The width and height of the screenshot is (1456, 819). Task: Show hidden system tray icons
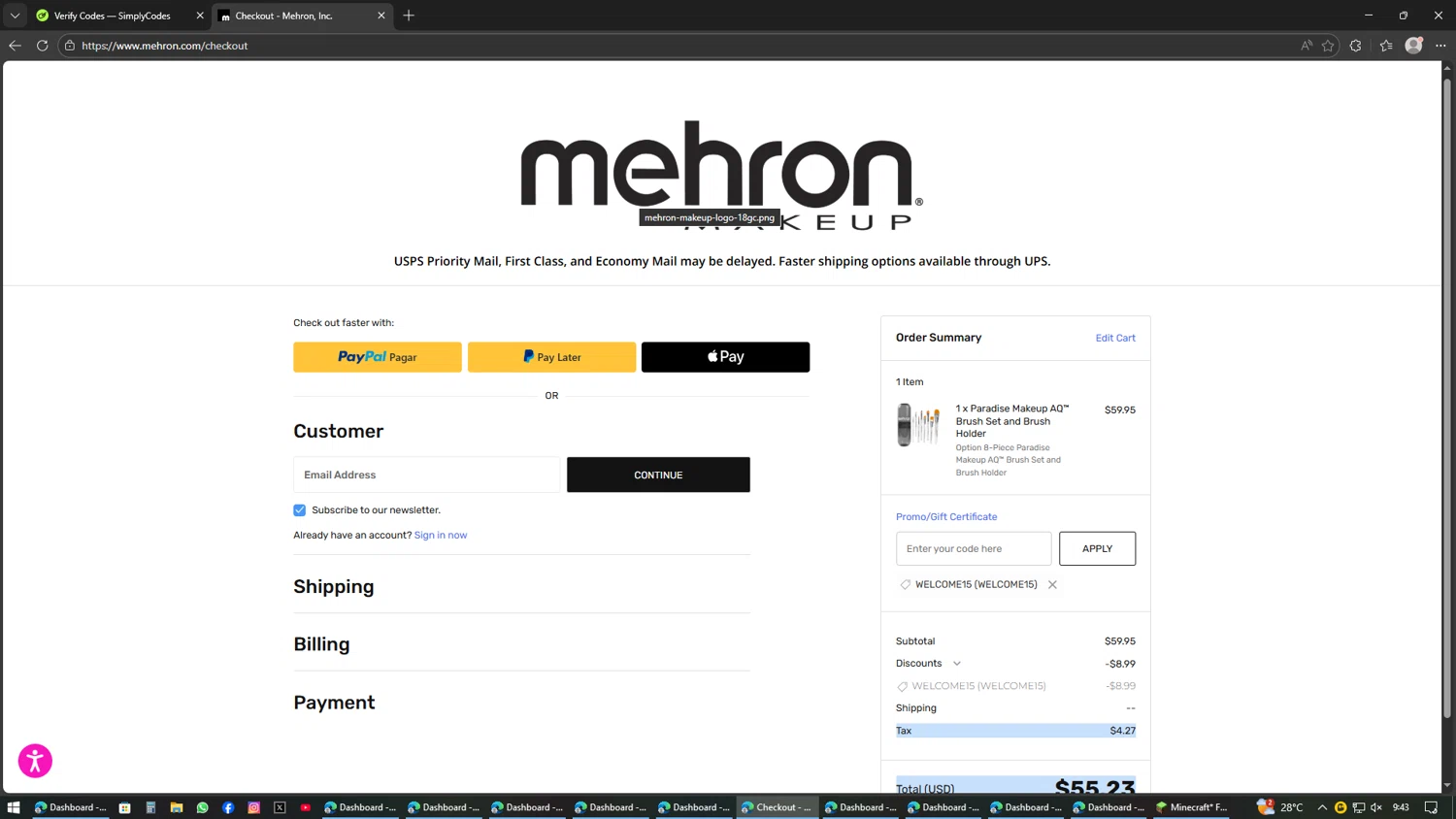(x=1322, y=807)
